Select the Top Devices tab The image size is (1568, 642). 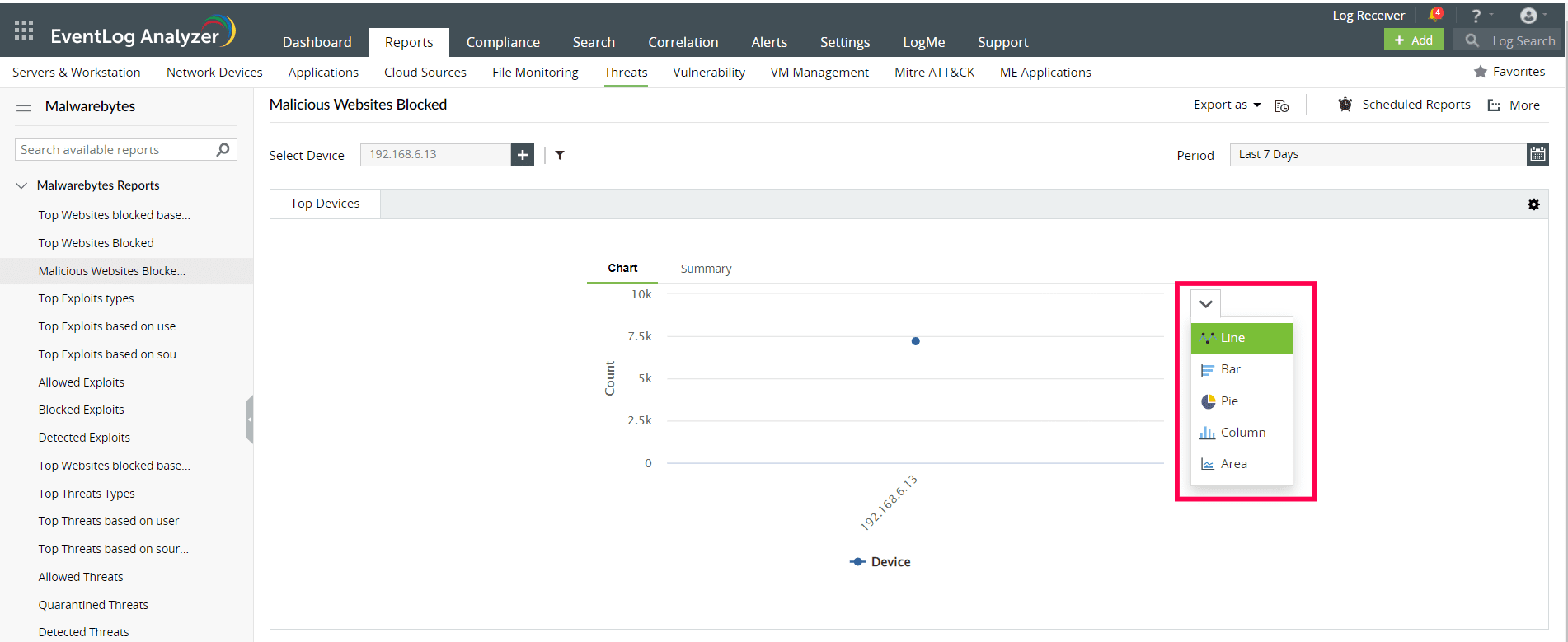[x=325, y=204]
